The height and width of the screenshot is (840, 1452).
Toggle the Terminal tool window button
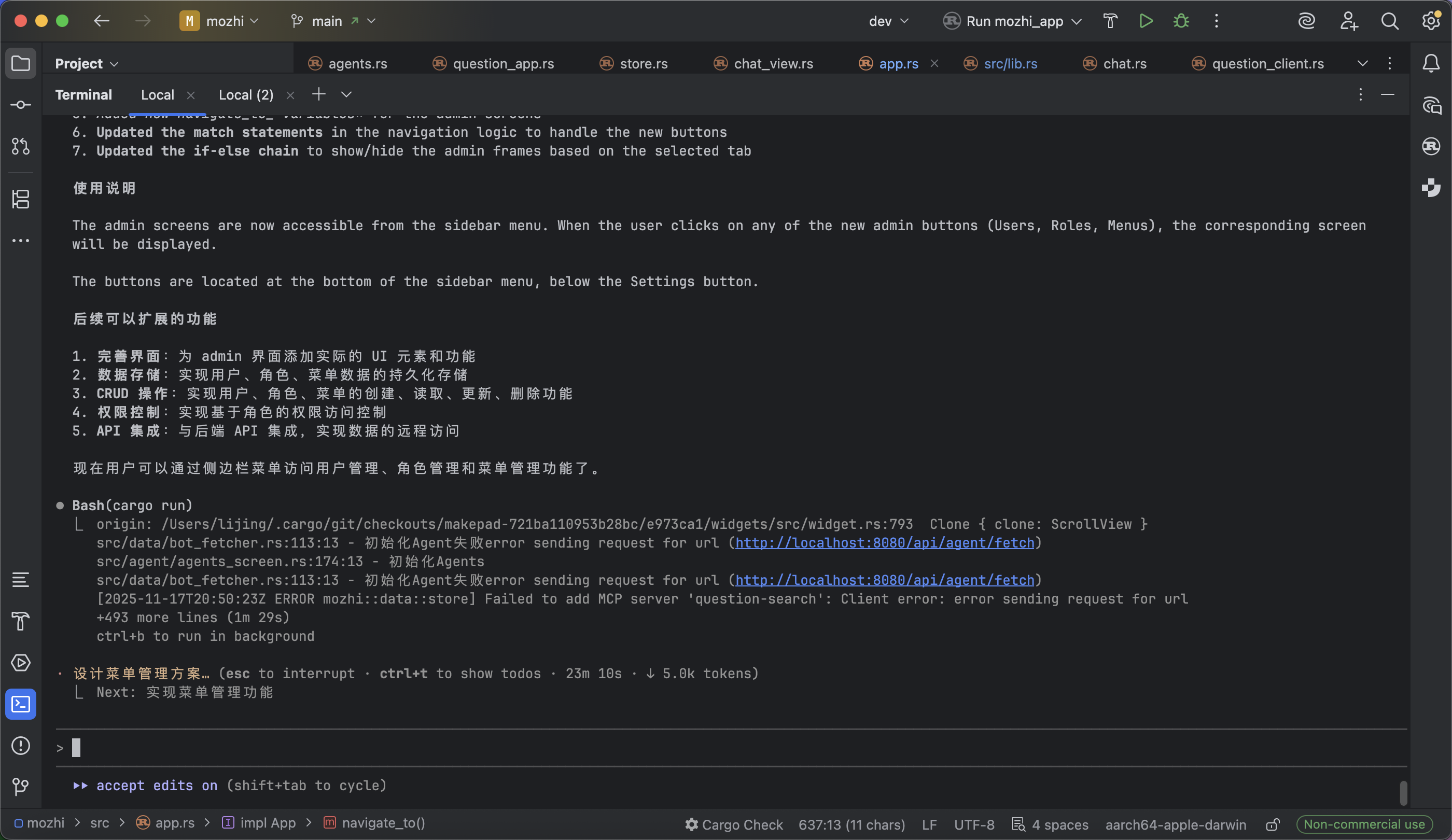point(21,704)
